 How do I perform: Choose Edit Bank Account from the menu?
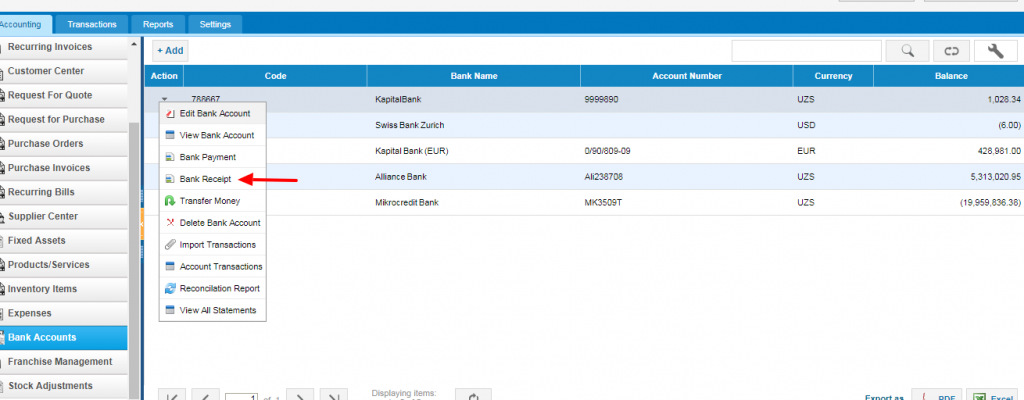point(213,114)
